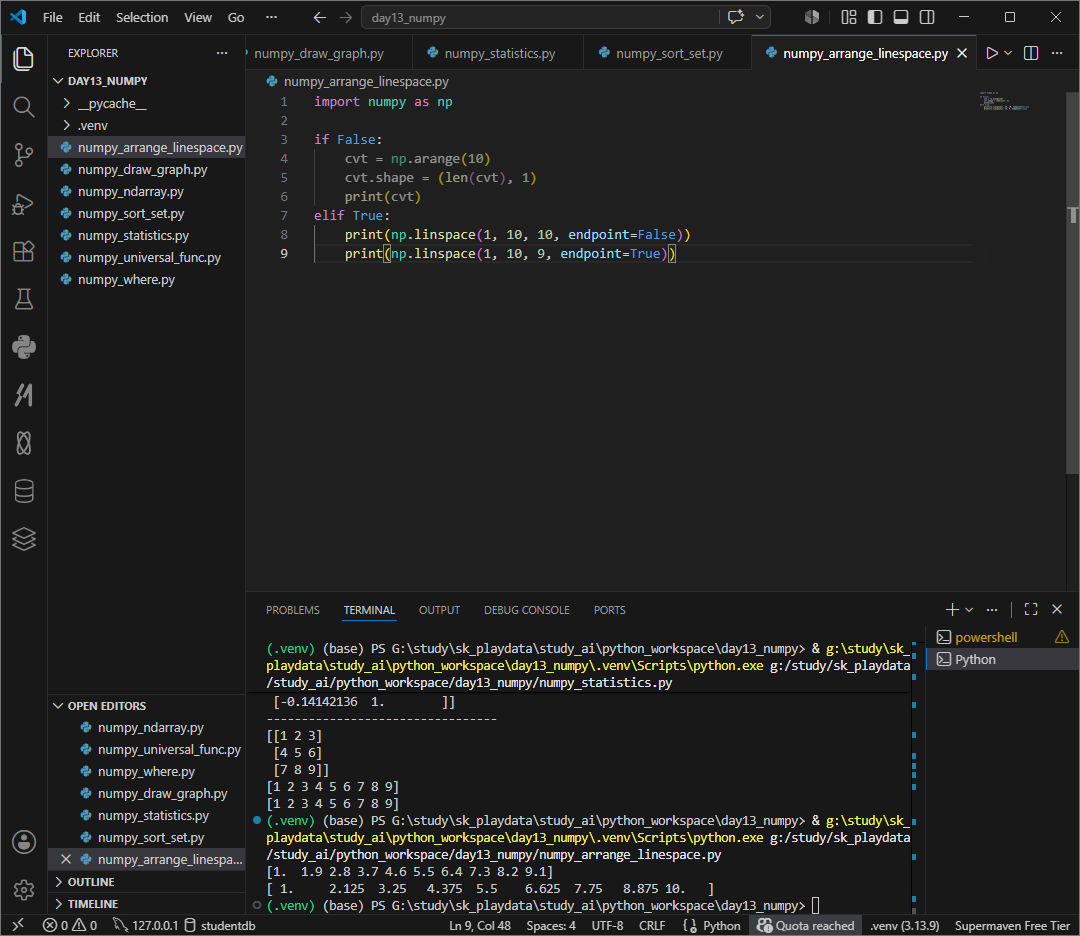Click Quota reached status item

tap(806, 925)
